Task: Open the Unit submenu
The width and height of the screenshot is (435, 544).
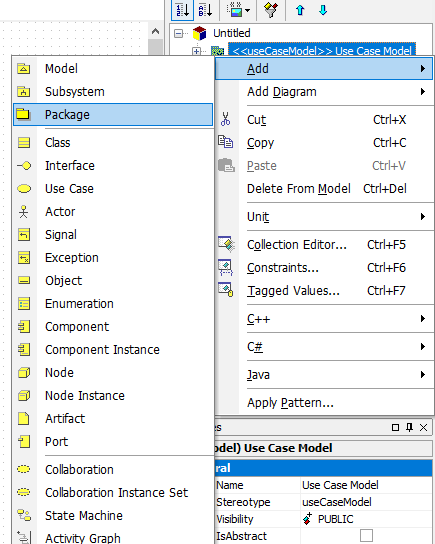Action: pyautogui.click(x=324, y=217)
